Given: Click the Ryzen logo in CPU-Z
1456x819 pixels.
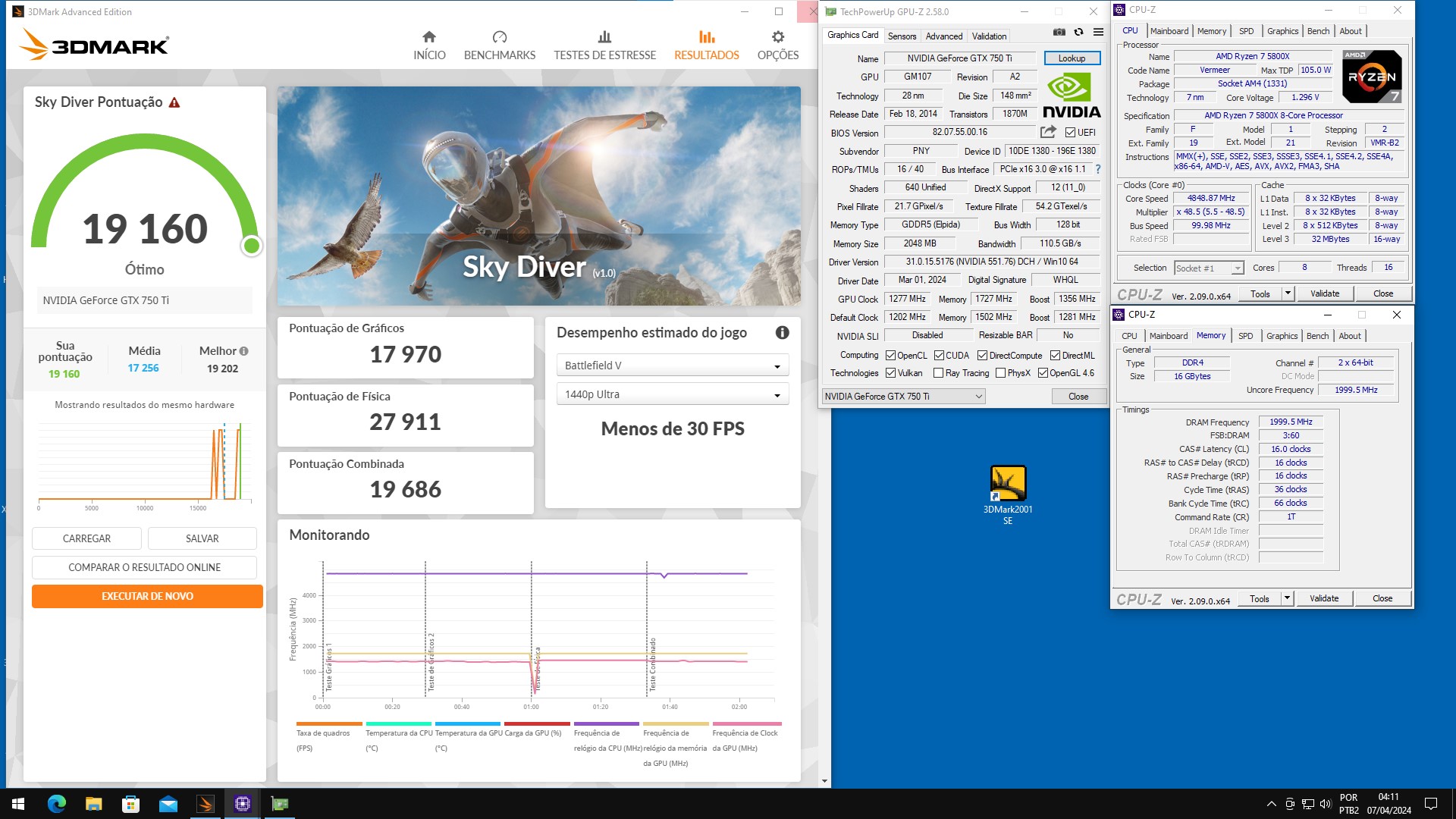Looking at the screenshot, I should (1371, 77).
